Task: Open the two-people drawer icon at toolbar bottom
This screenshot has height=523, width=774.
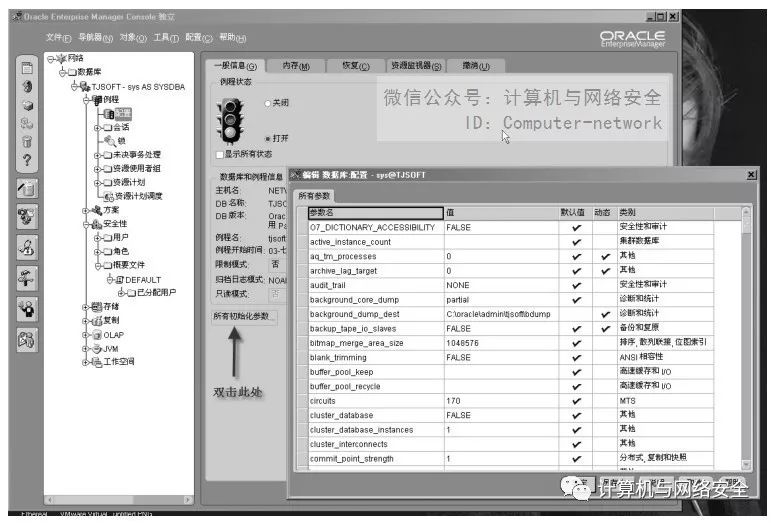Action: 27,339
